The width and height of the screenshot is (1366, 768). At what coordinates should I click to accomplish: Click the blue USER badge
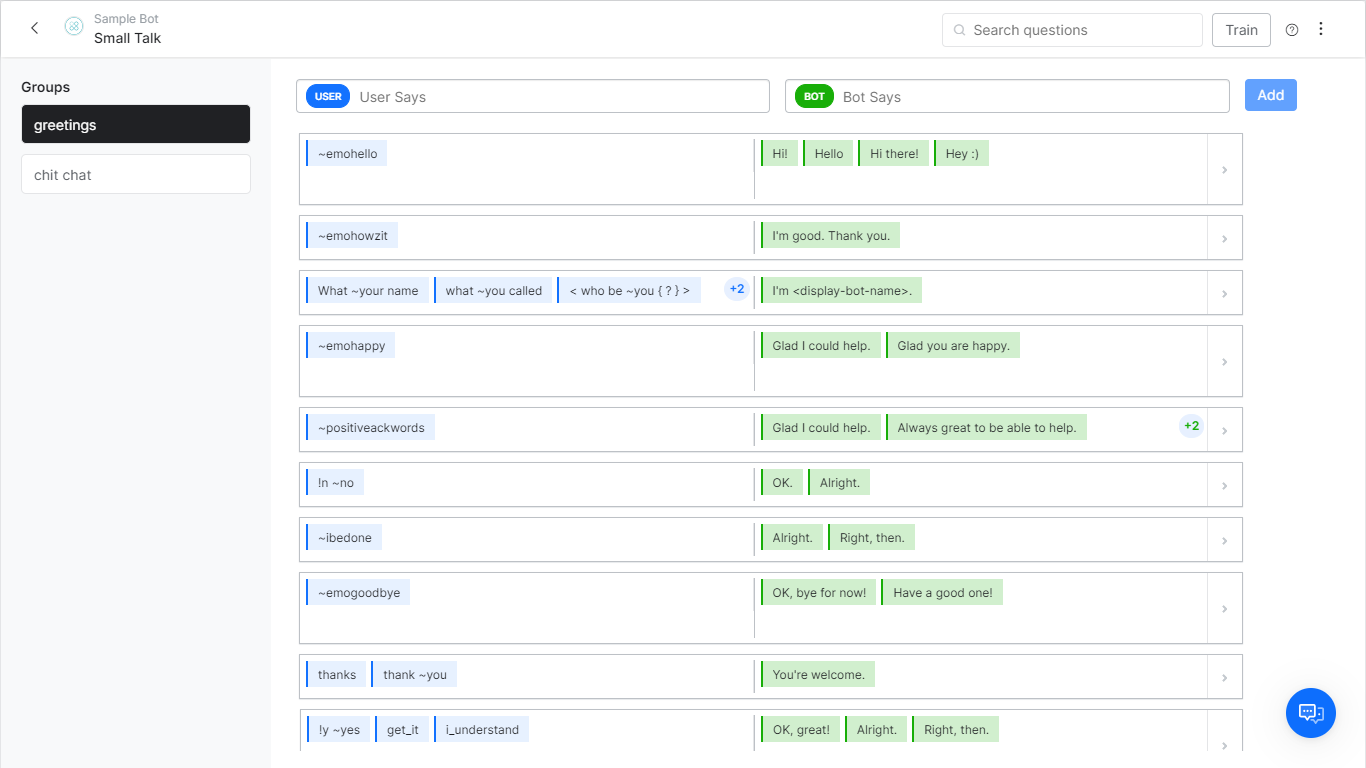tap(328, 97)
